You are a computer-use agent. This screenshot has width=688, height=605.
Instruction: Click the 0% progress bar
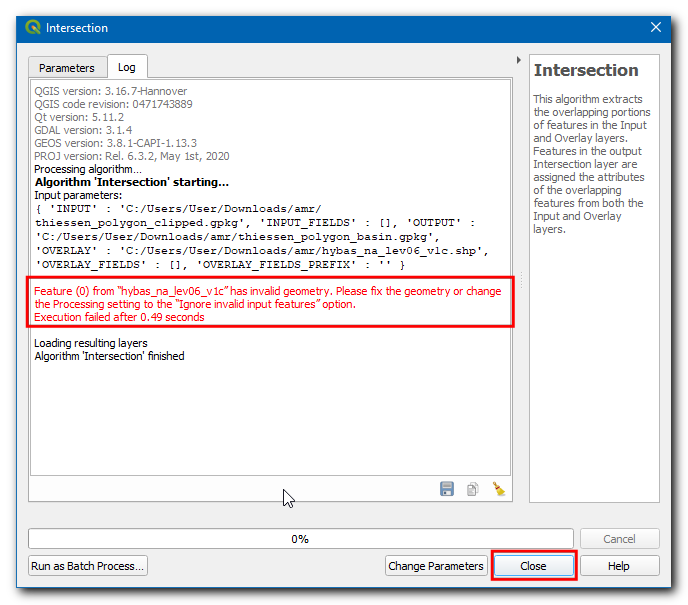(x=300, y=539)
